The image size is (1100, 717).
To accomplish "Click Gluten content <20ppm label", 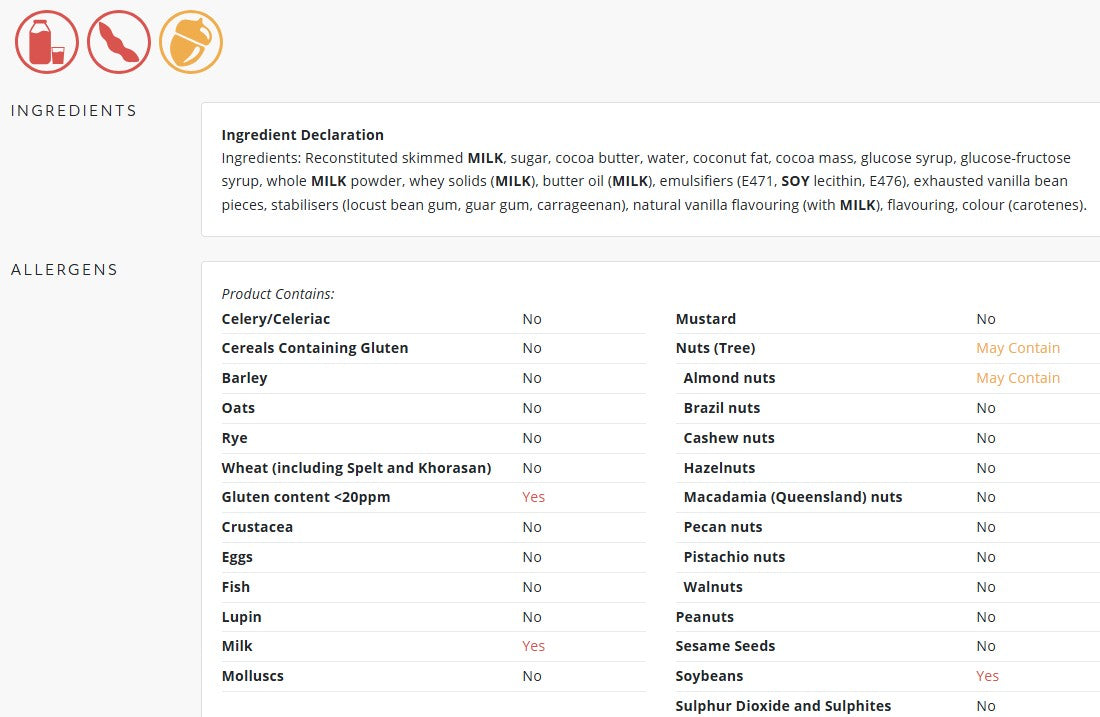I will point(306,497).
